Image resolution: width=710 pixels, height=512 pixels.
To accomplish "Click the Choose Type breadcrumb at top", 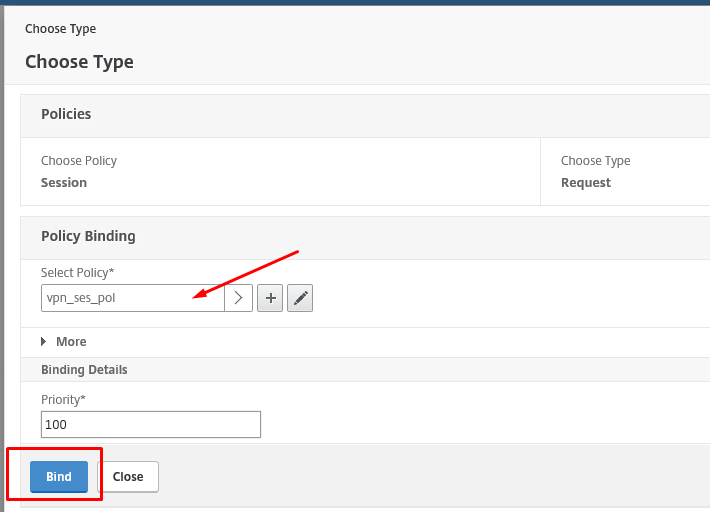I will [61, 29].
